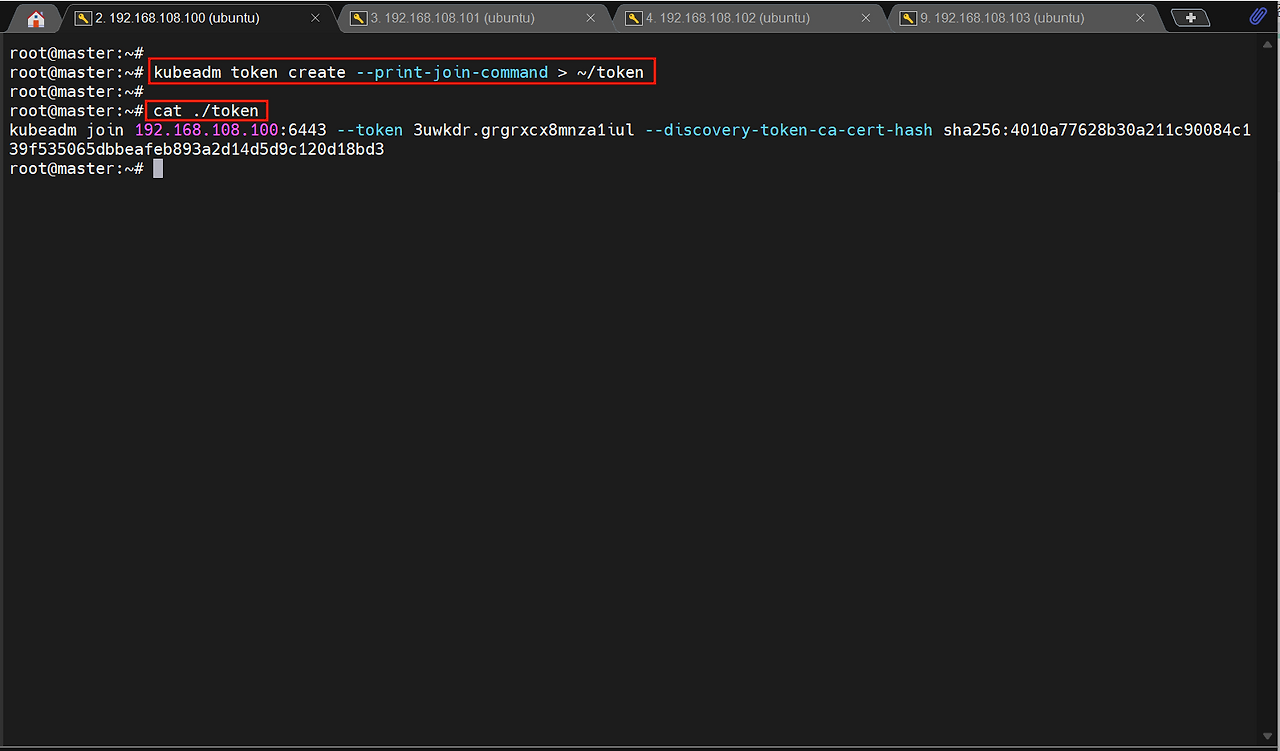Viewport: 1280px width, 751px height.
Task: Click the magenta 192.168.108.100 IP in output
Action: coord(206,130)
